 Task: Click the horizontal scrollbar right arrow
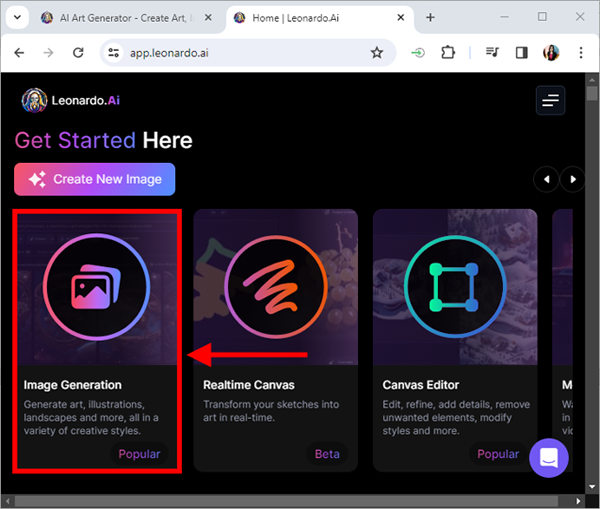pyautogui.click(x=578, y=501)
